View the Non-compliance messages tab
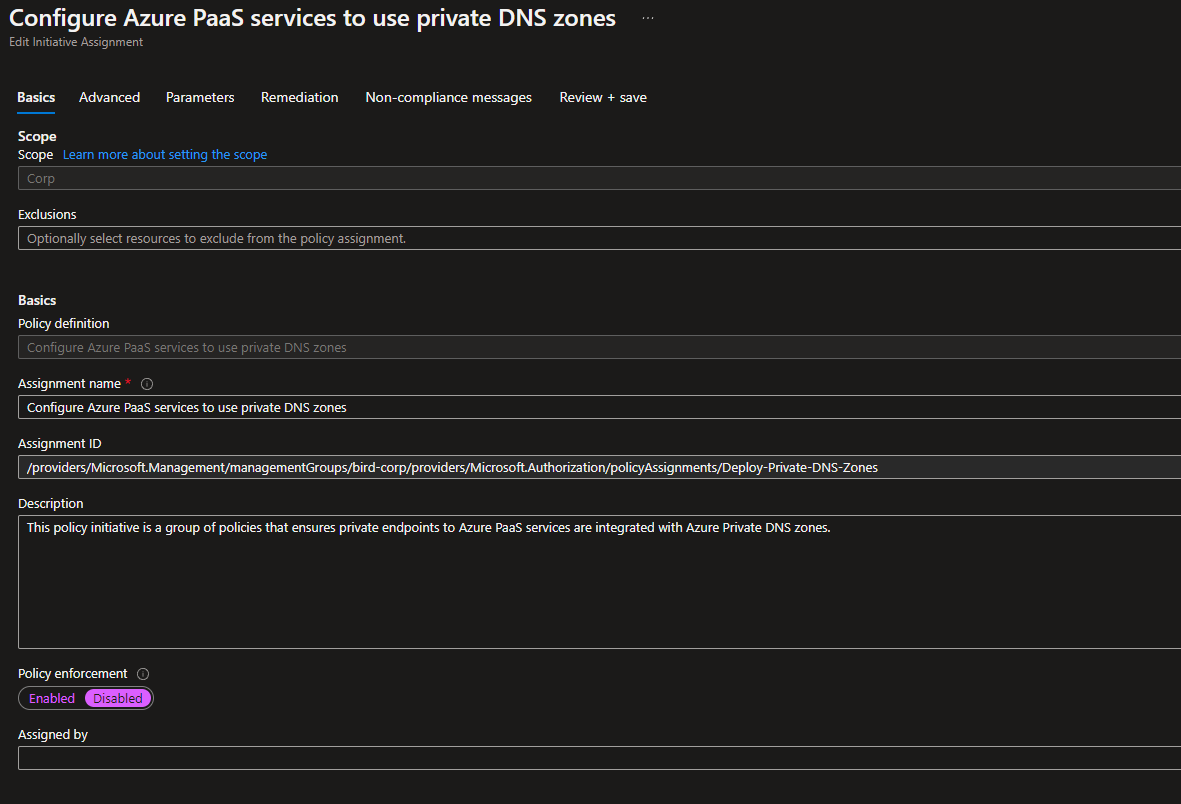Image resolution: width=1181 pixels, height=804 pixels. point(448,97)
